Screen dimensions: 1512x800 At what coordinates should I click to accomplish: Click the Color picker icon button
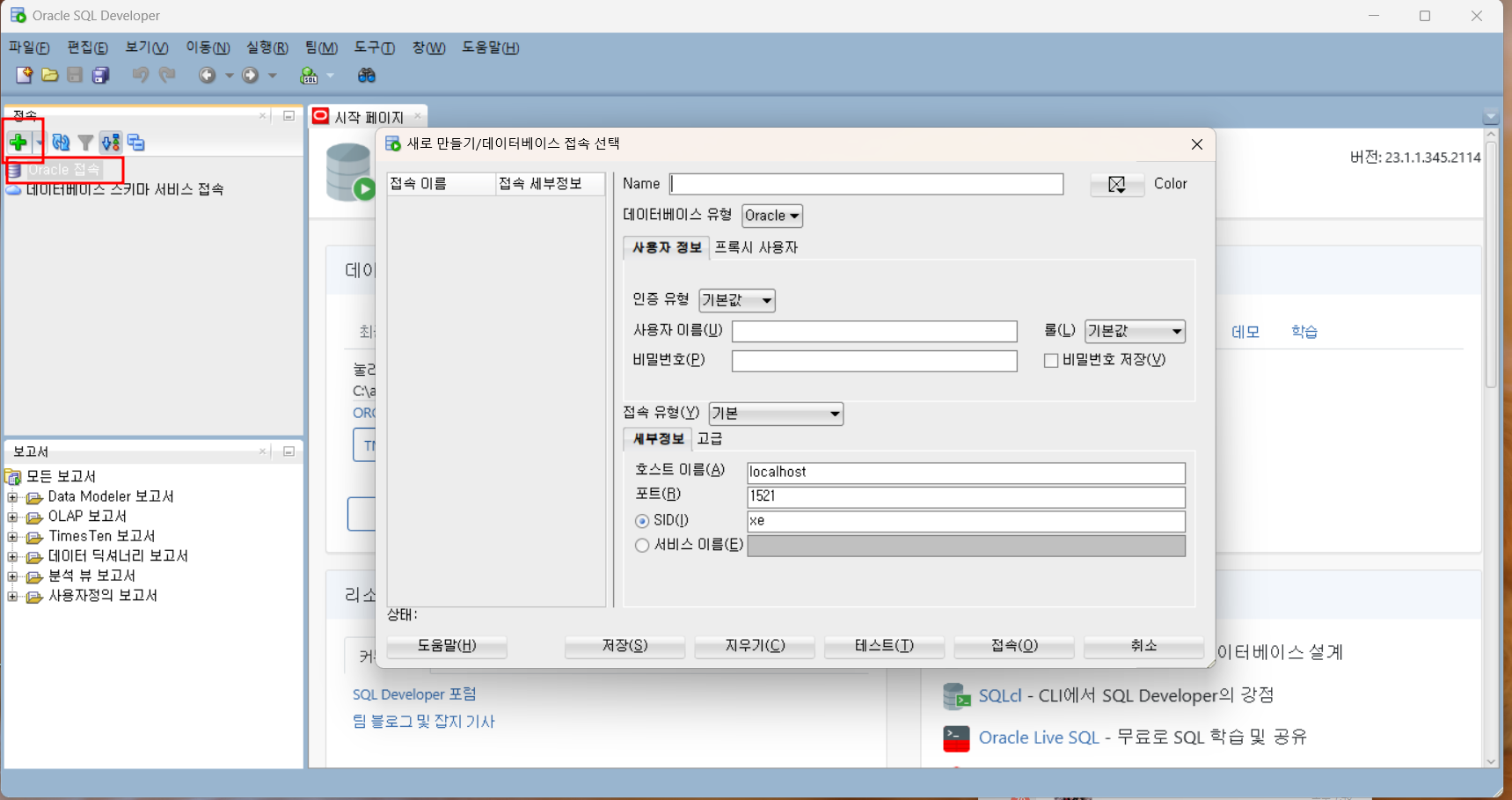click(1117, 184)
